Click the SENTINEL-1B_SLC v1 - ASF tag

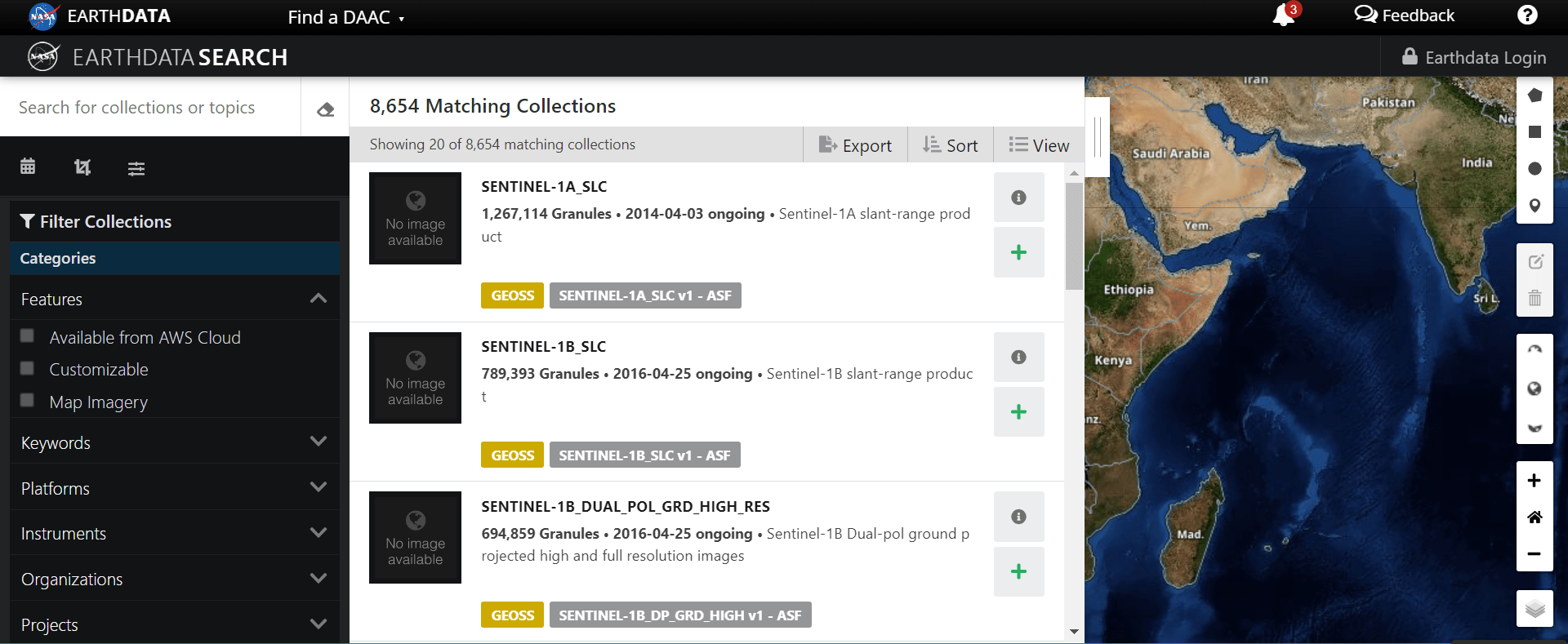coord(645,455)
